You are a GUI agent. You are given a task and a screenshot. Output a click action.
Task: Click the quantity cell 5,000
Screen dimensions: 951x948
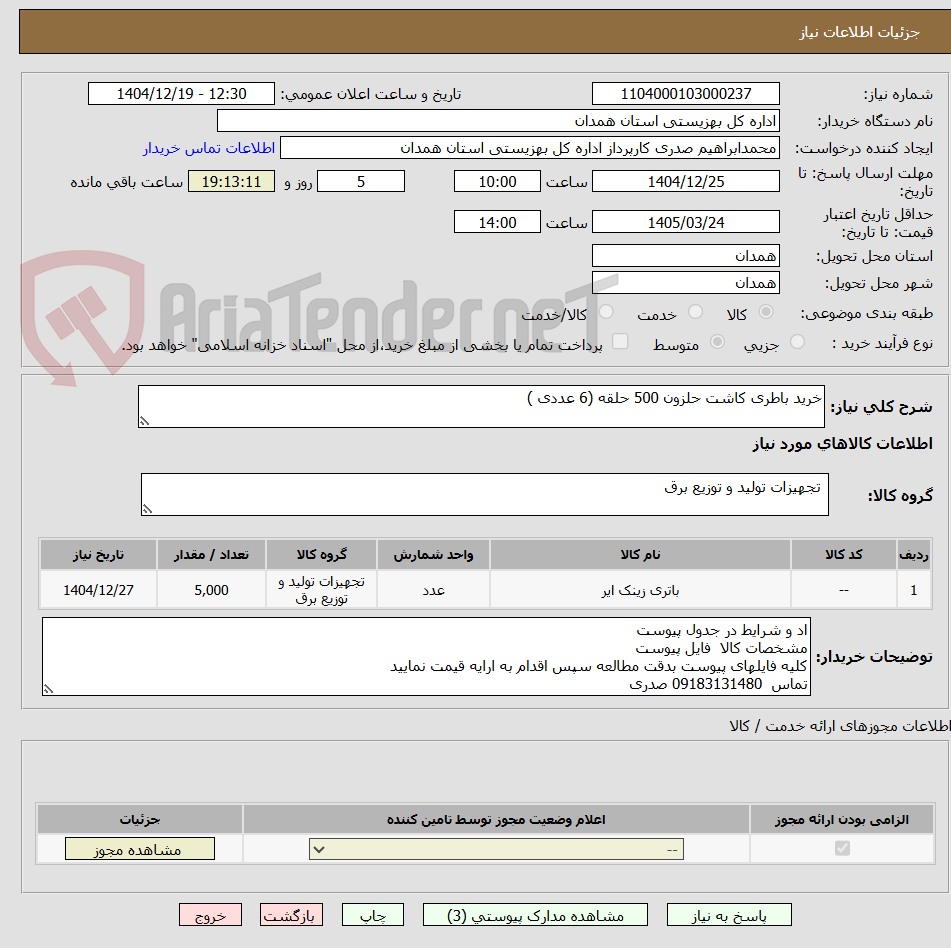(x=211, y=590)
